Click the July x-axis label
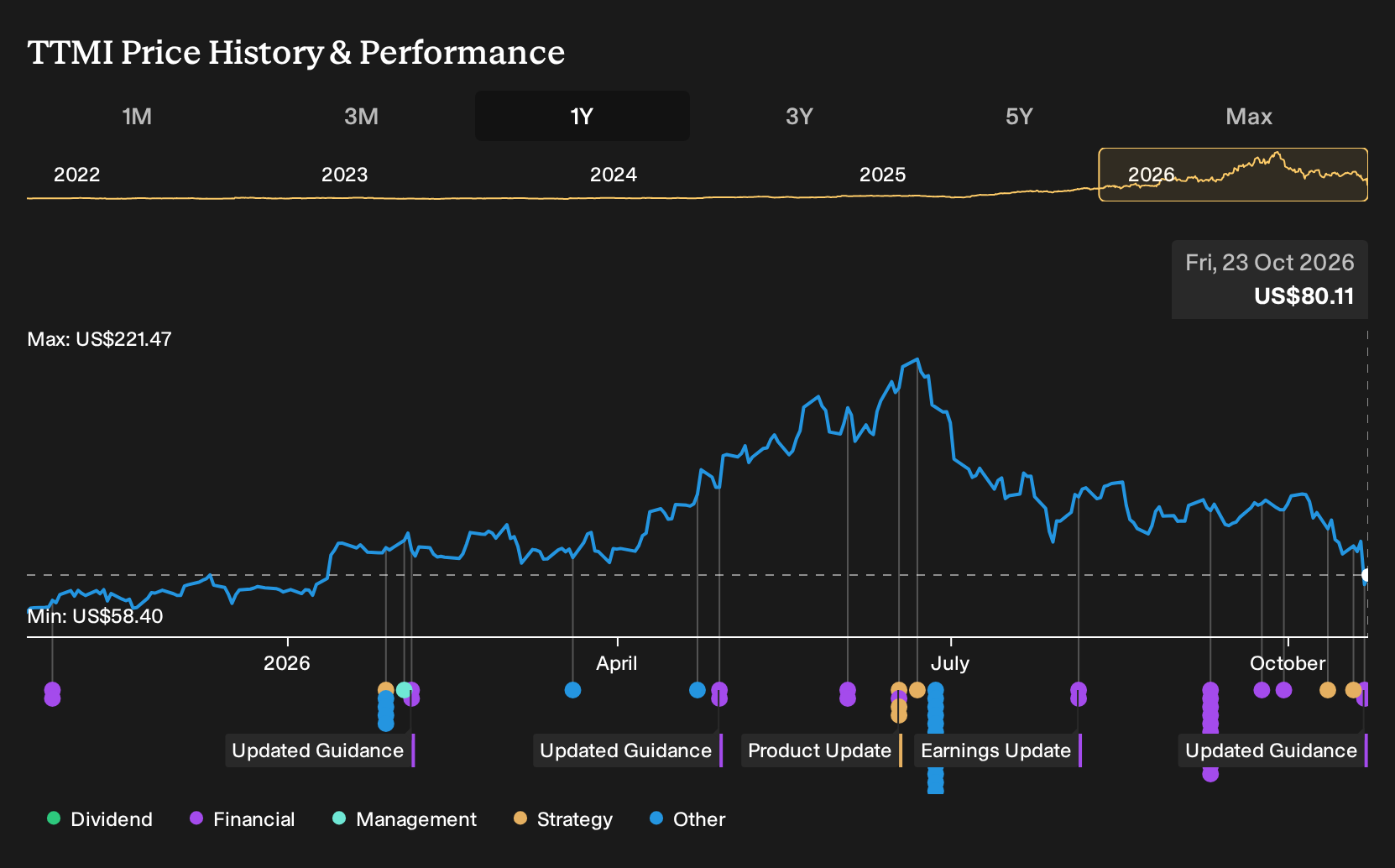This screenshot has height=868, width=1395. (950, 663)
